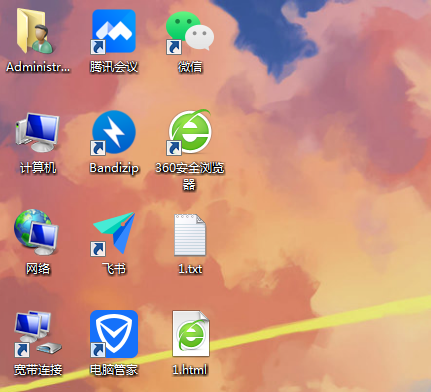Viewport: 431px width, 392px height.
Task: Select the Administrator user folder icon
Action: (34, 31)
